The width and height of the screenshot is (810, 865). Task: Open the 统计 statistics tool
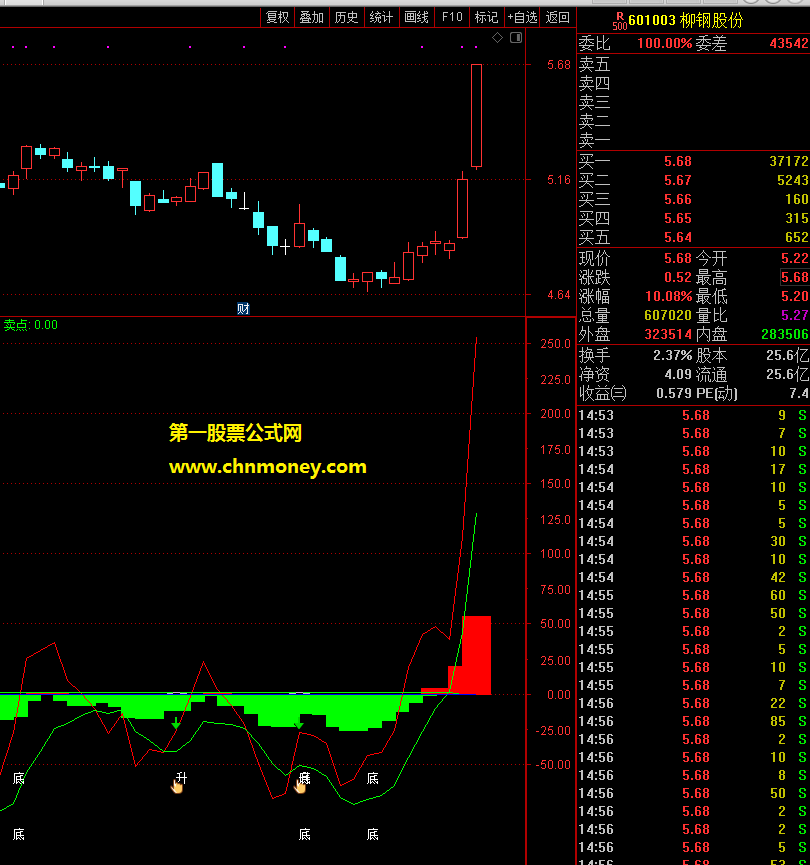381,18
